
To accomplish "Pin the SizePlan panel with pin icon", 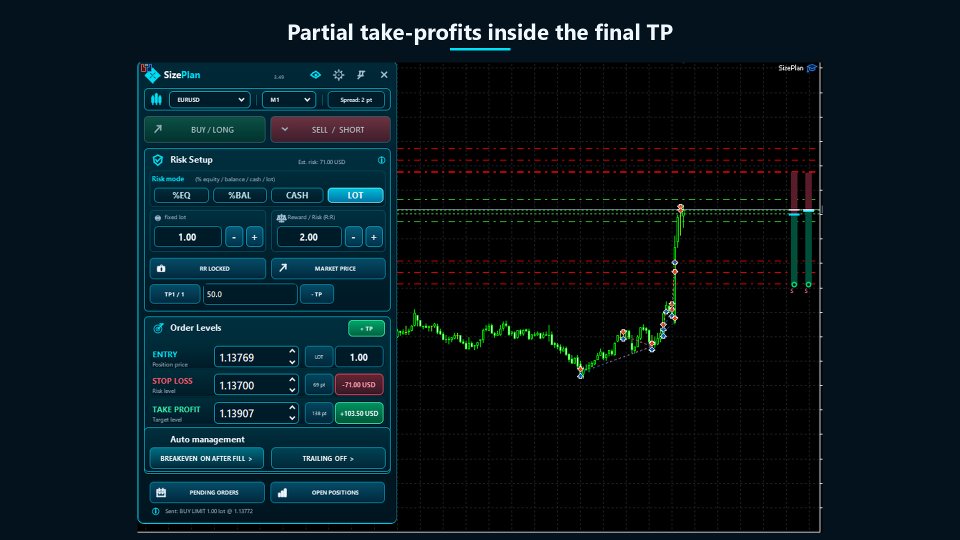I will (361, 75).
